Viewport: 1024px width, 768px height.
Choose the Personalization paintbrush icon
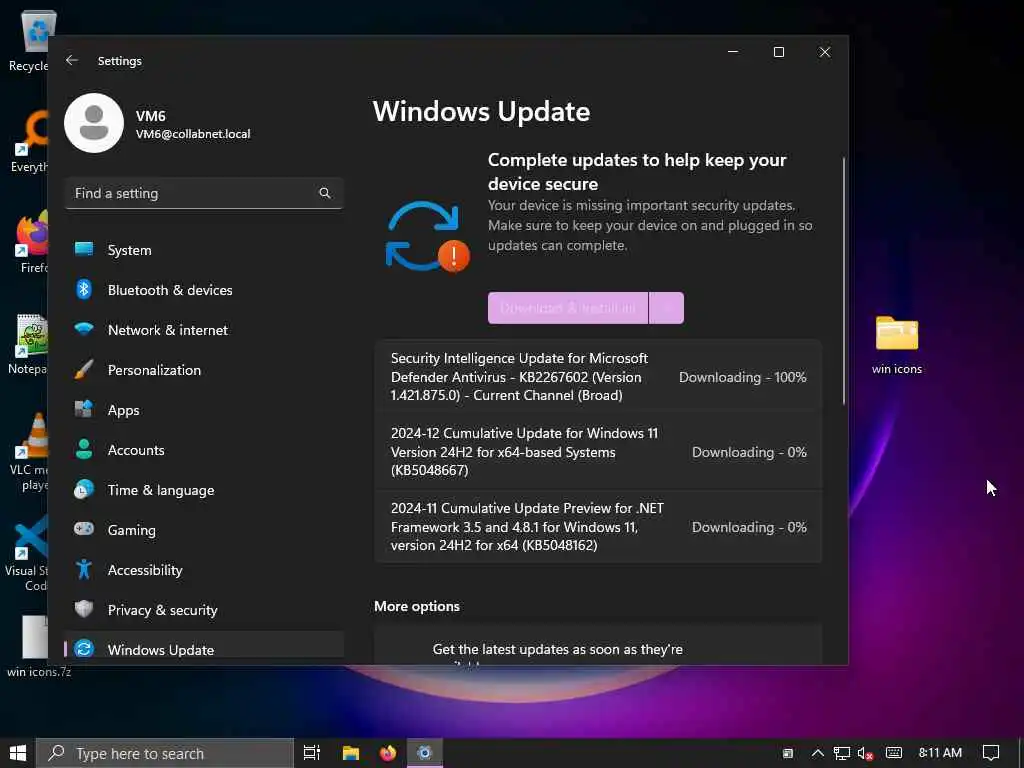click(x=84, y=370)
